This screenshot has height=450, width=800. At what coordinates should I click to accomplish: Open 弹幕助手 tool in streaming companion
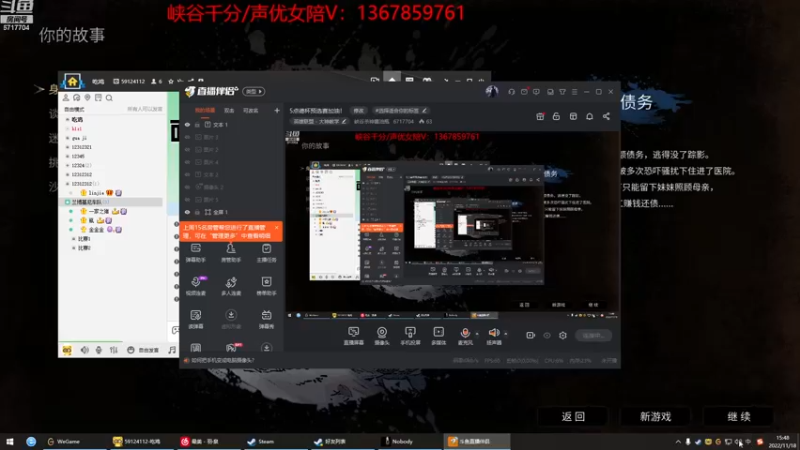[195, 253]
